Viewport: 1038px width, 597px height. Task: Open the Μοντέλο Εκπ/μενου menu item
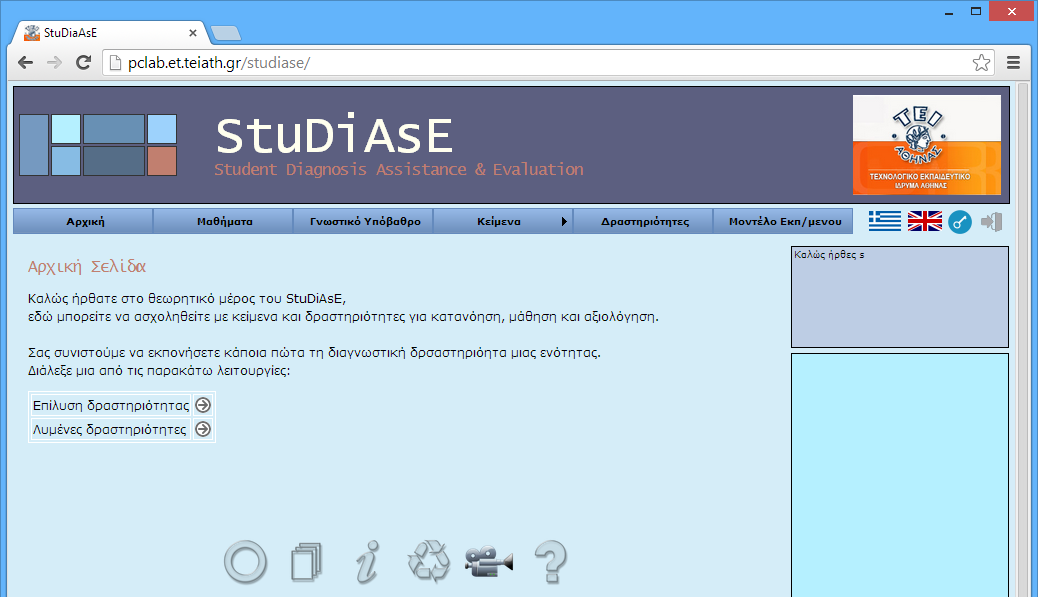point(783,222)
